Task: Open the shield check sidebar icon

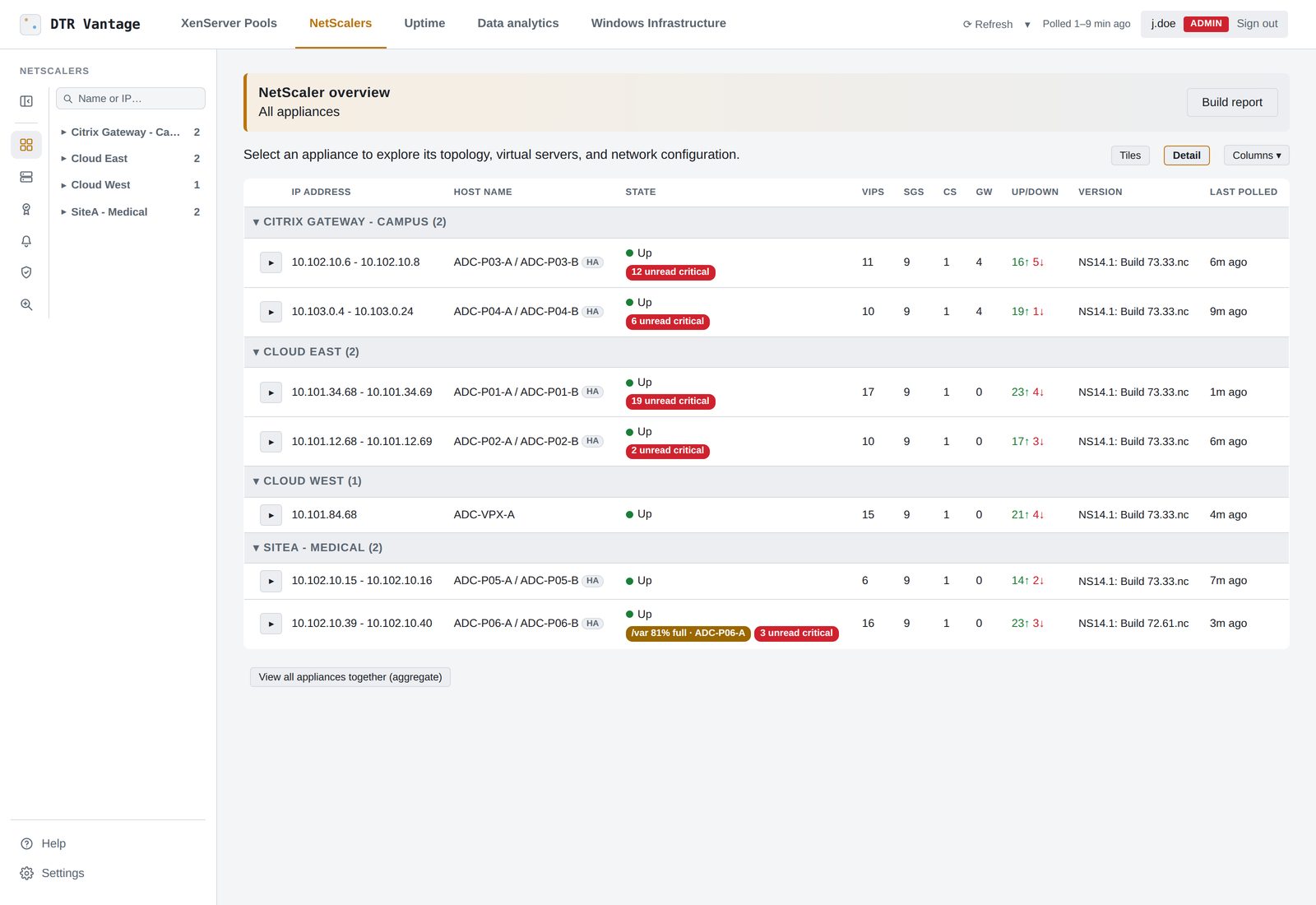Action: tap(26, 272)
